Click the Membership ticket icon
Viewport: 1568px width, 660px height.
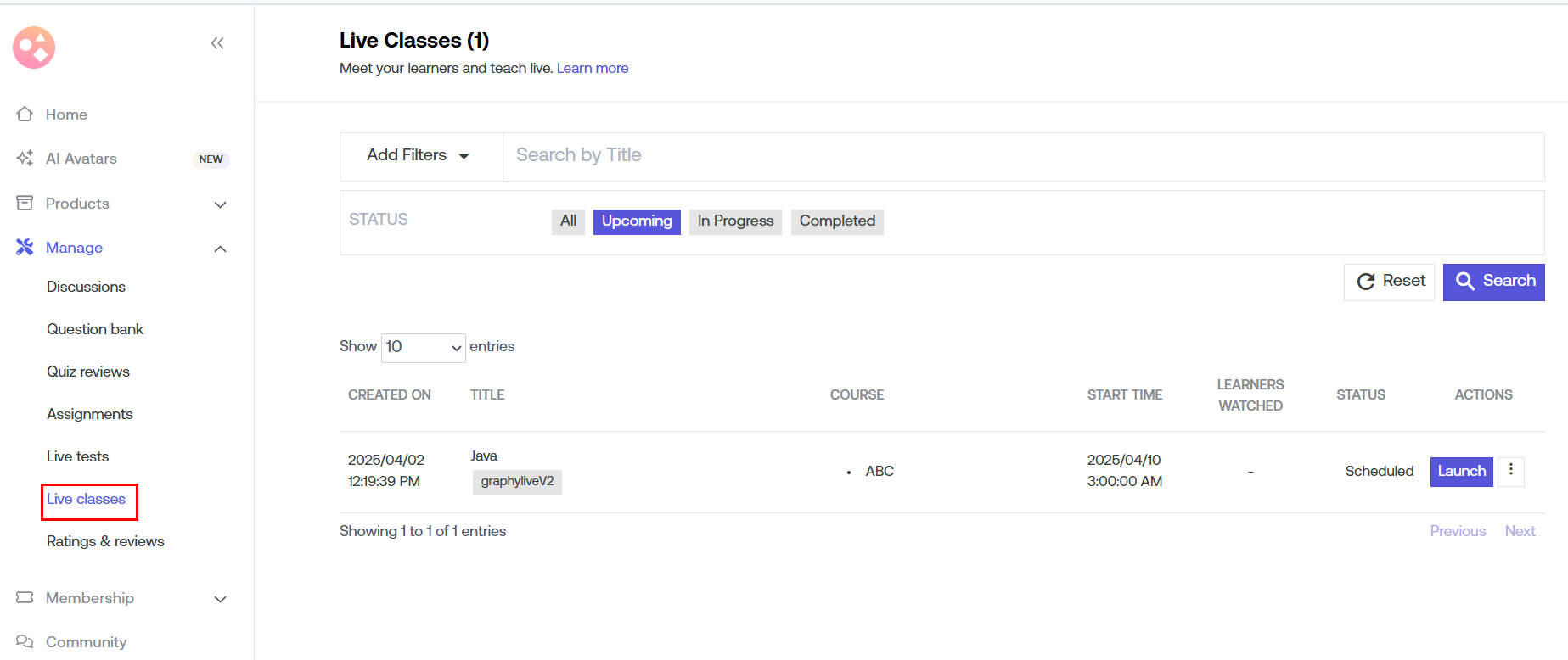[25, 598]
